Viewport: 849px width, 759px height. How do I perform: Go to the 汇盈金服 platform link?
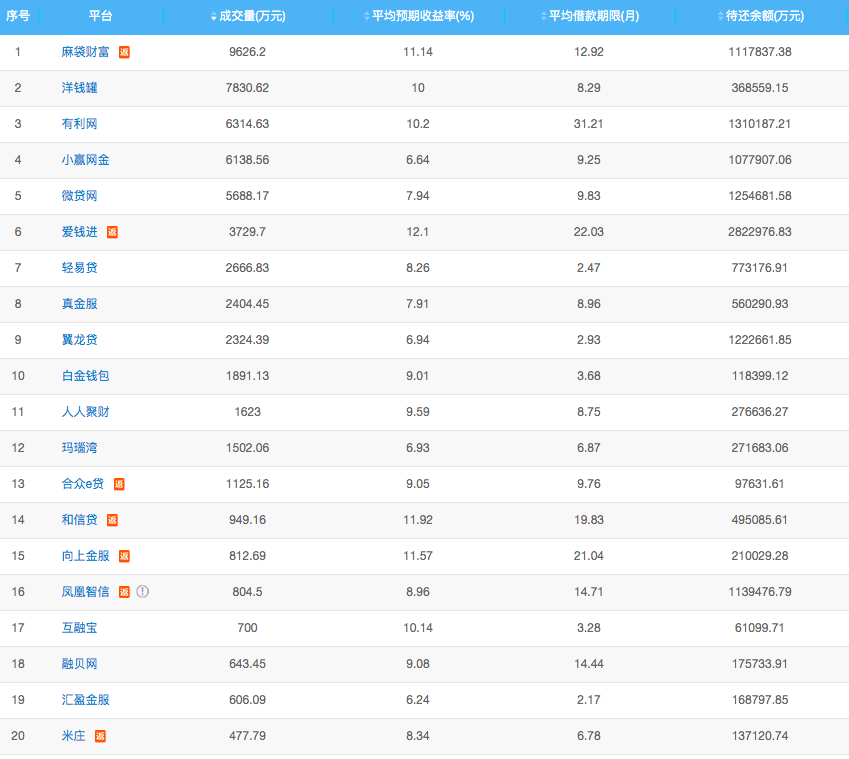(x=86, y=700)
